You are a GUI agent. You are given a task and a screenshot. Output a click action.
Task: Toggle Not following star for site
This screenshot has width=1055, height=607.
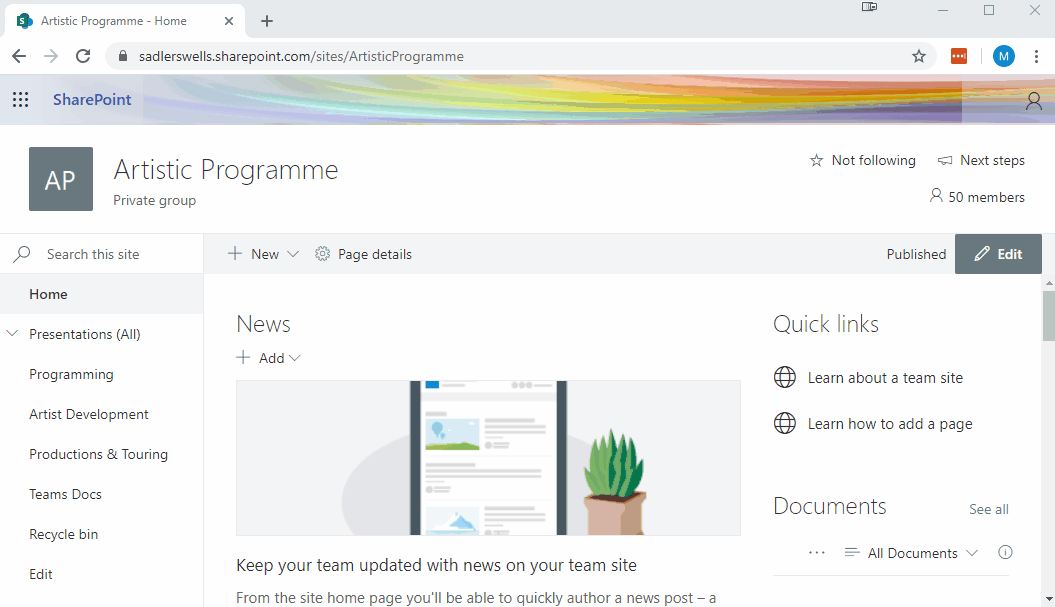(x=816, y=160)
